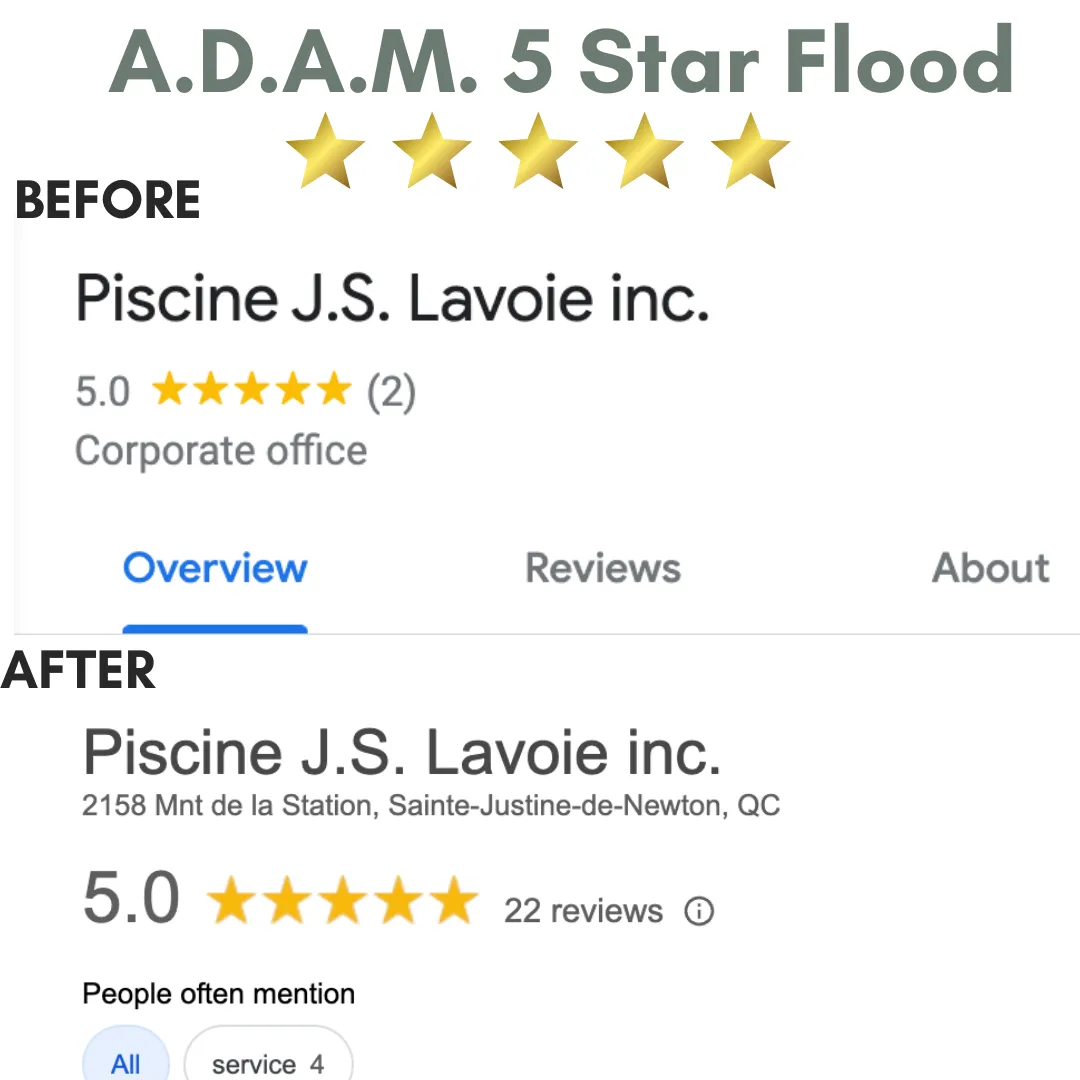Click the Corporate office category text
This screenshot has height=1080, width=1080.
click(221, 452)
